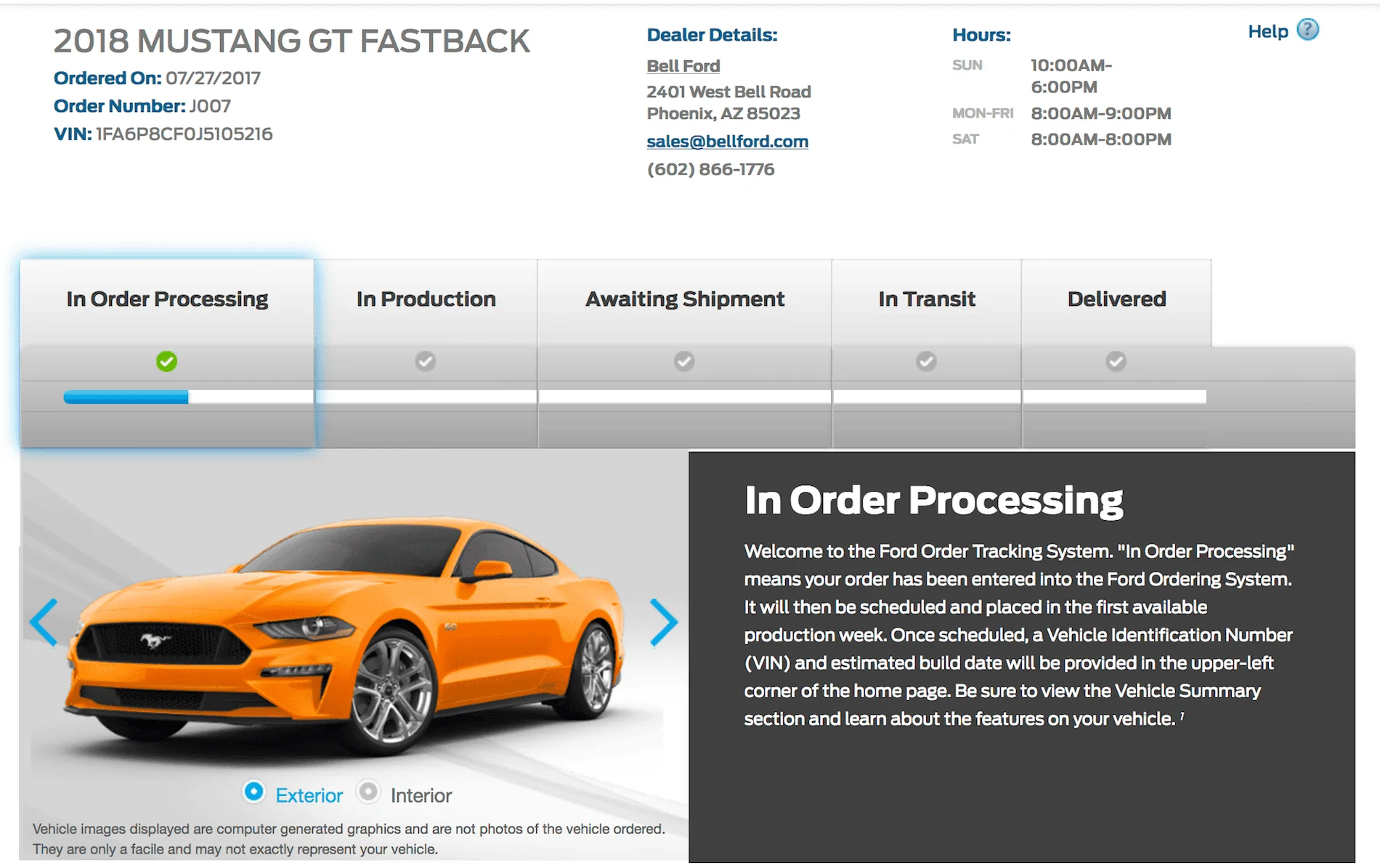Click the Interior label text
1380x868 pixels.
click(421, 795)
